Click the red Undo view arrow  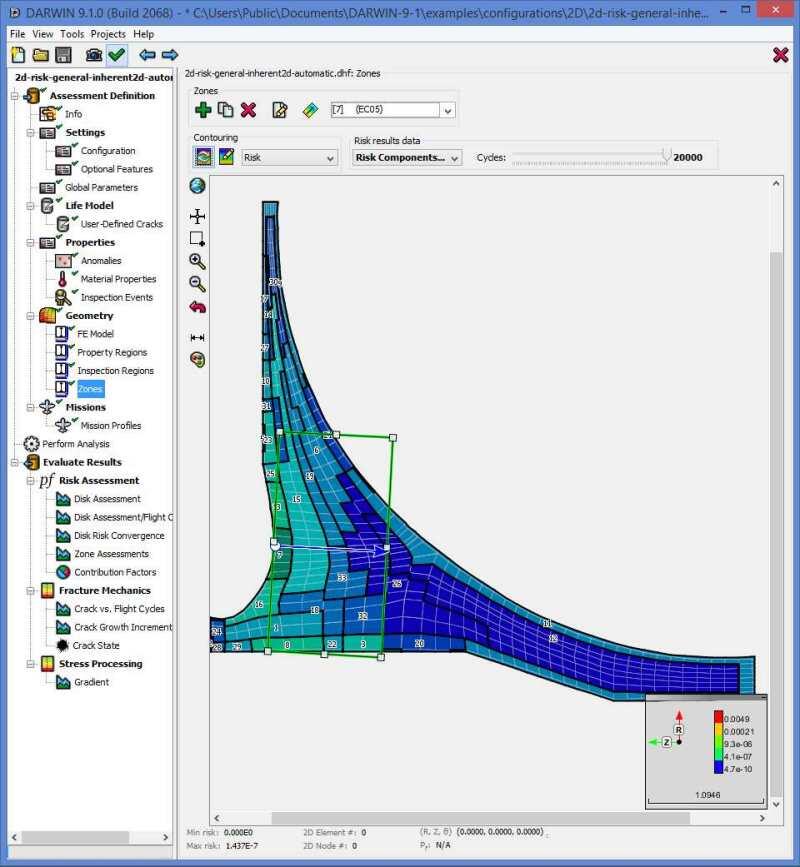point(197,307)
